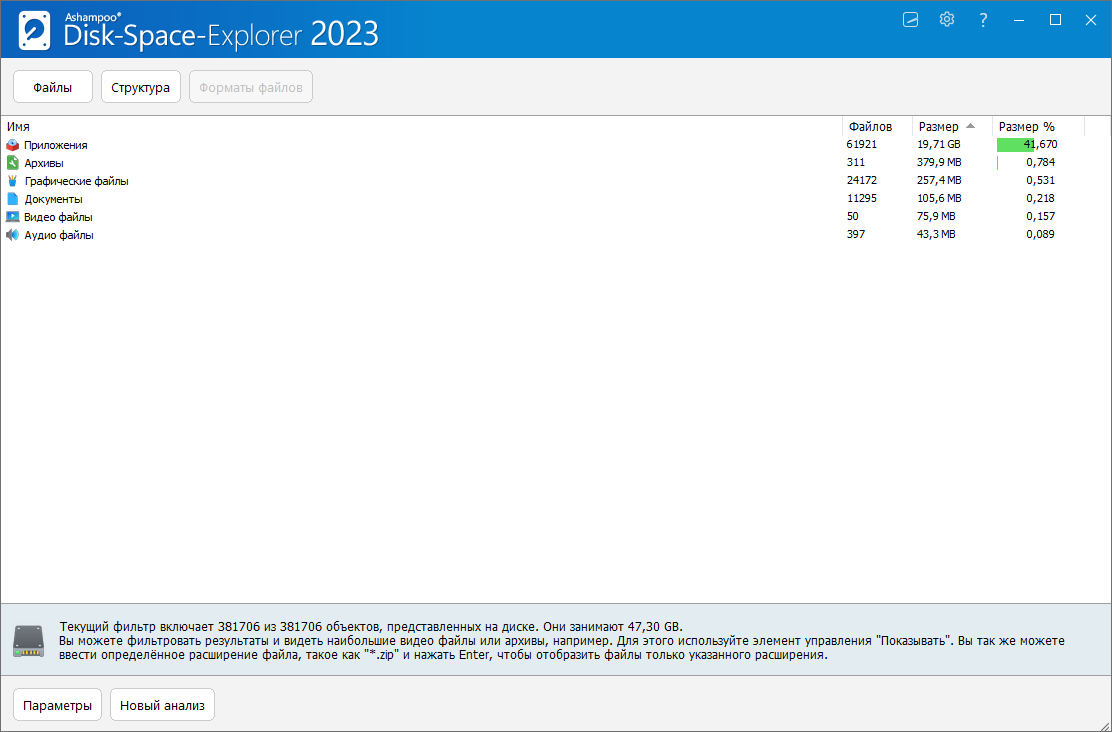Click the hard drive icon in info panel
Screen dimensions: 1112x732
[28, 640]
